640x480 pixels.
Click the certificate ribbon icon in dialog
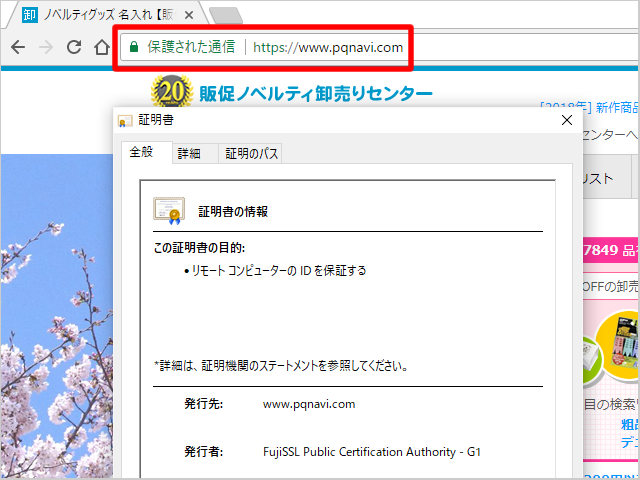pos(168,210)
